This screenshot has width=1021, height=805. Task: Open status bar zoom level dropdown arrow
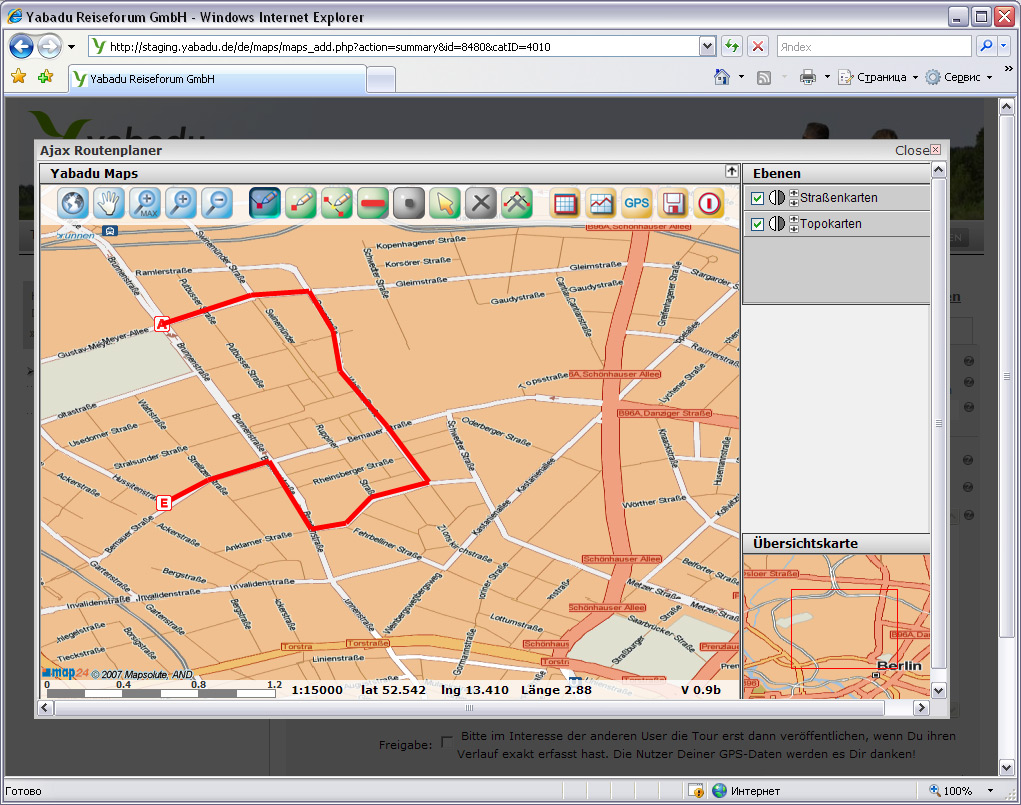point(990,791)
